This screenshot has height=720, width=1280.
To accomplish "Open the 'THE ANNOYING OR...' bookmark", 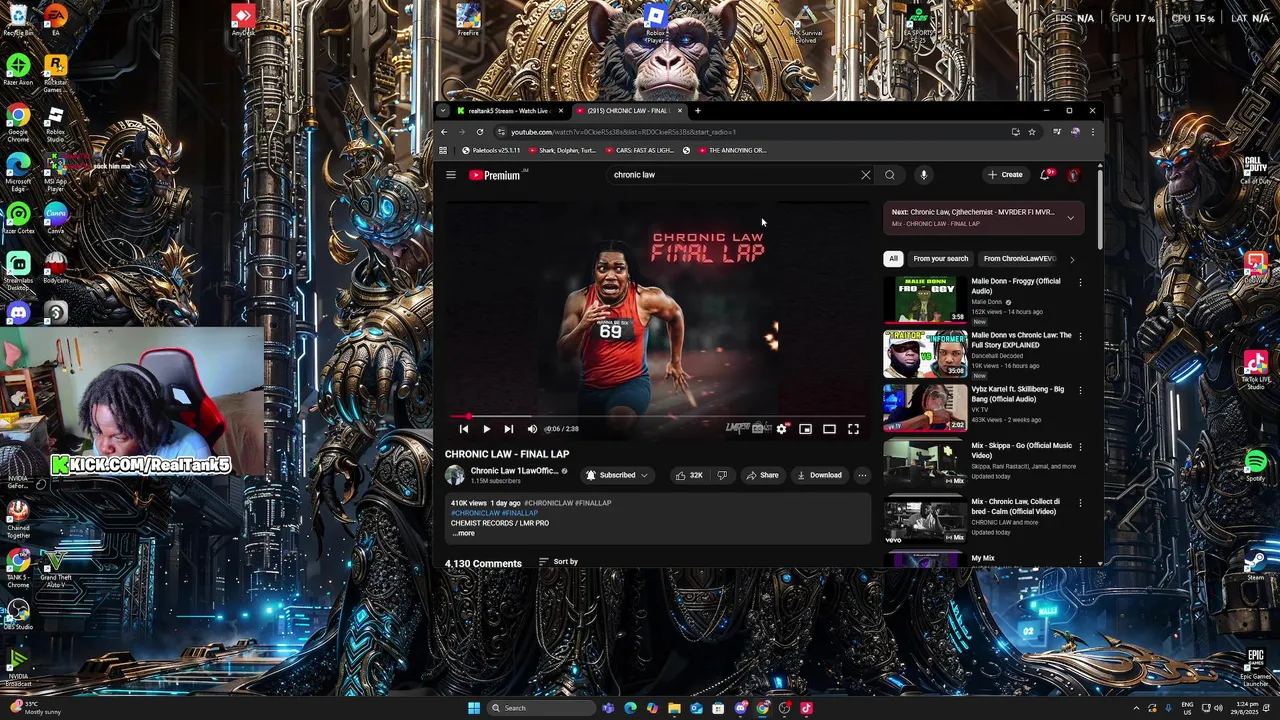I will [x=732, y=151].
